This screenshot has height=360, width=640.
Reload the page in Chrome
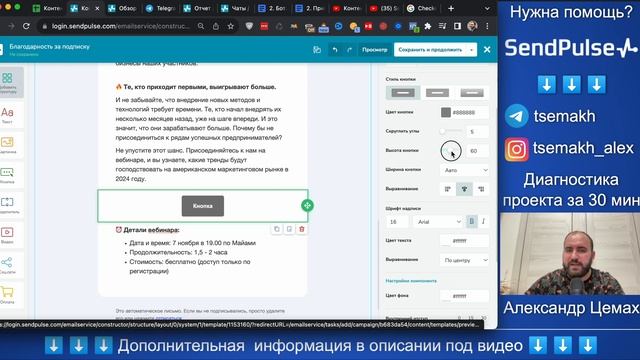pyautogui.click(x=26, y=26)
